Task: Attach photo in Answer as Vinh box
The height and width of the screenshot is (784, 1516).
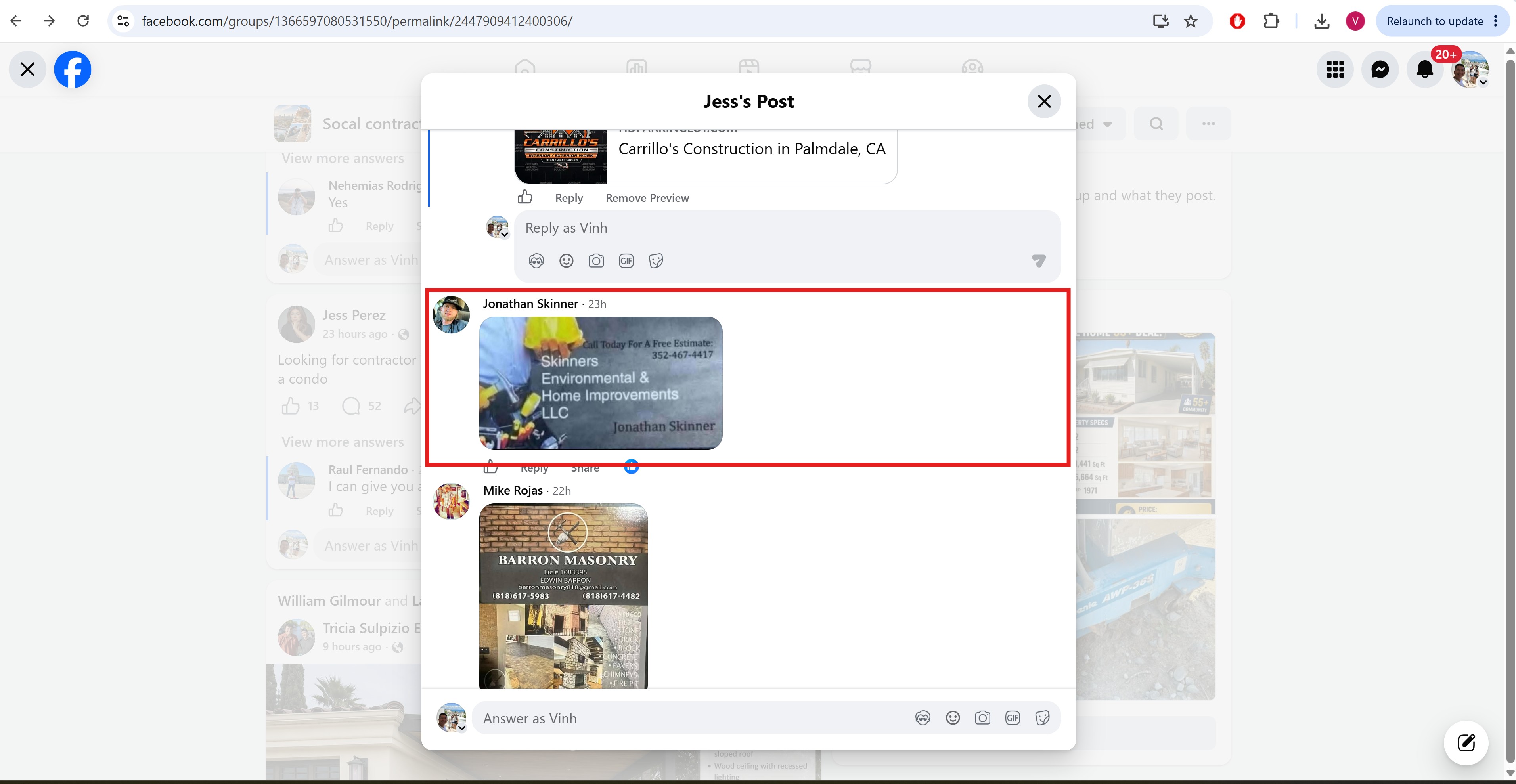Action: click(x=982, y=718)
